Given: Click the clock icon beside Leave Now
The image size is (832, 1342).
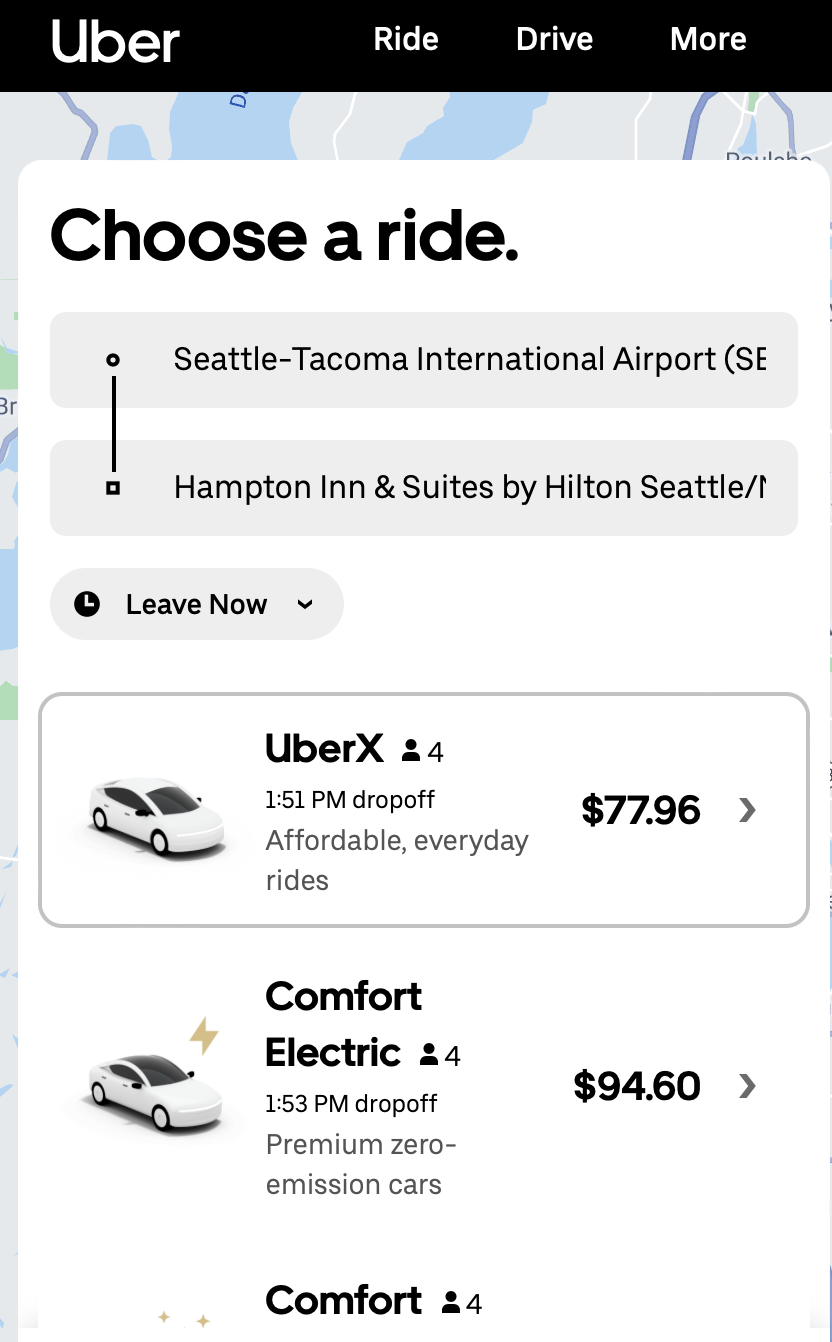Looking at the screenshot, I should click(x=87, y=604).
